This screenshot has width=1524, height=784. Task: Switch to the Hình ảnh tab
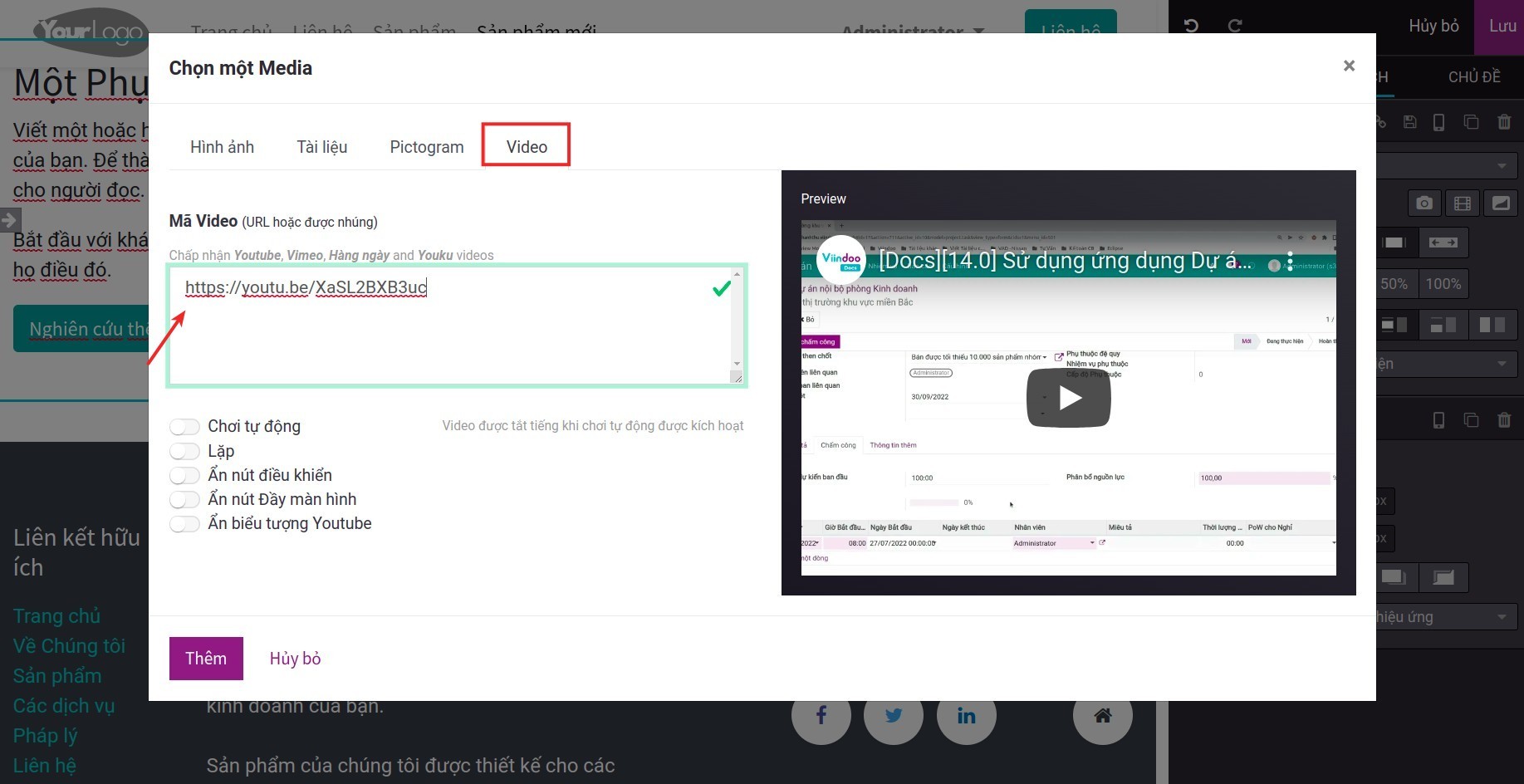coord(222,146)
